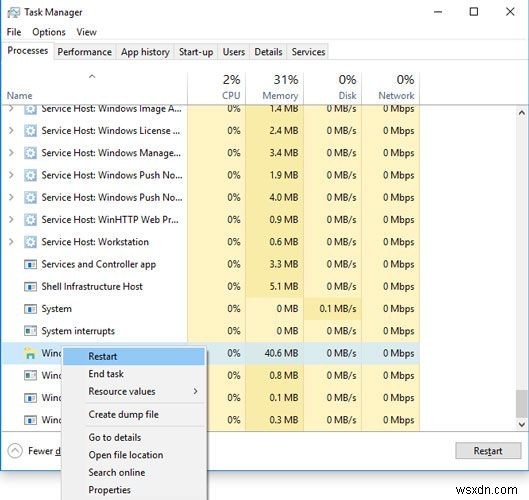Click the 40.6 MB memory value
529x500 pixels.
[x=281, y=353]
